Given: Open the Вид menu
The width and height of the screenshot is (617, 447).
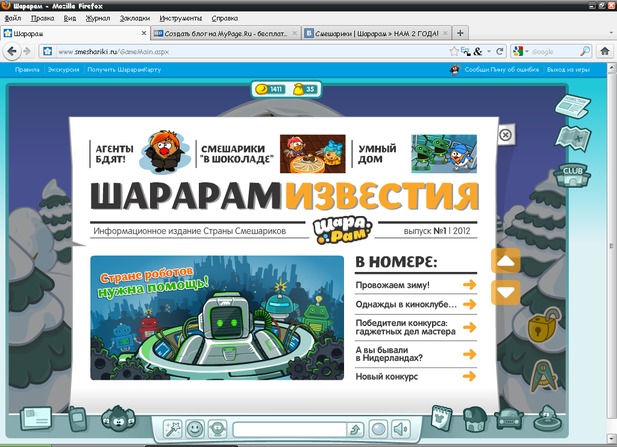Looking at the screenshot, I should (x=70, y=18).
